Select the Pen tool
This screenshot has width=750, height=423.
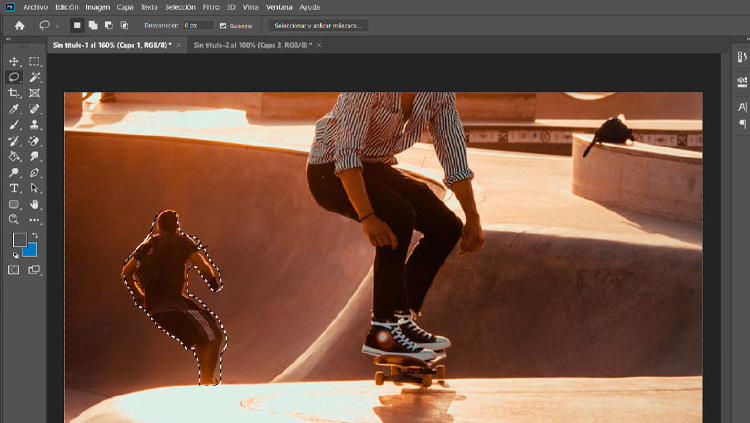coord(34,172)
